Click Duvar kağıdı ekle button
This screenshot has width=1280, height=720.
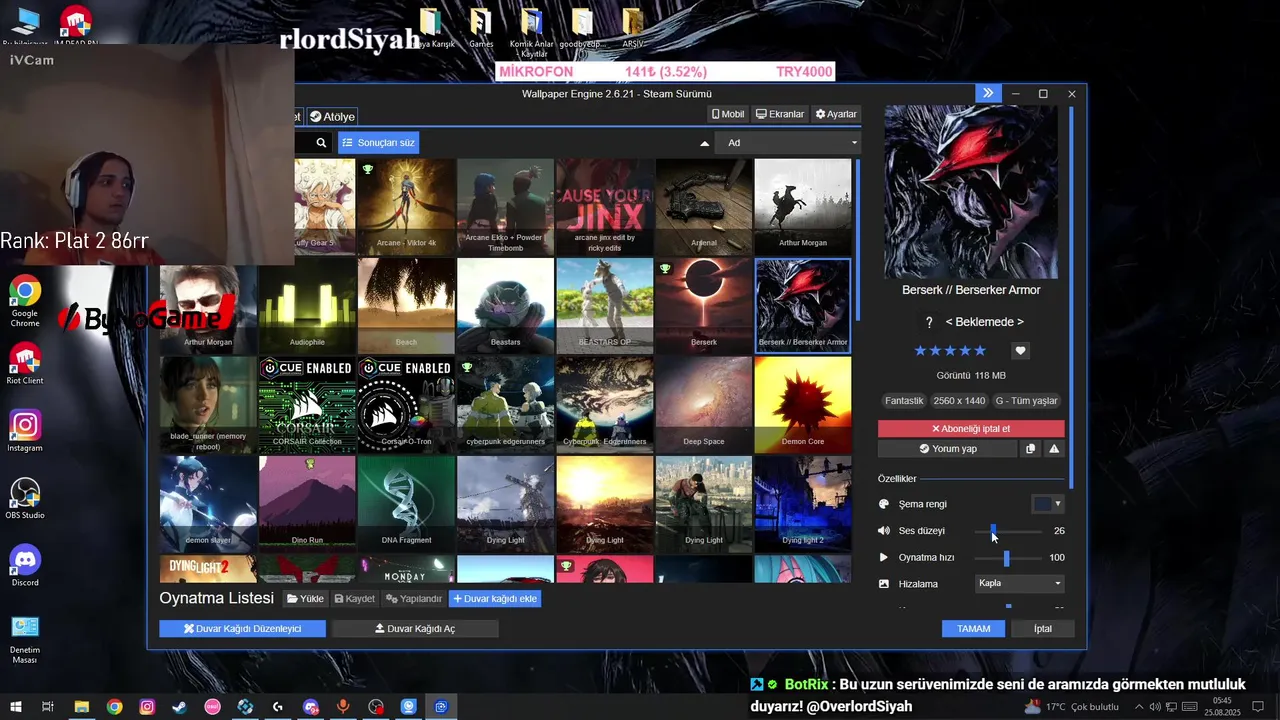coord(495,599)
